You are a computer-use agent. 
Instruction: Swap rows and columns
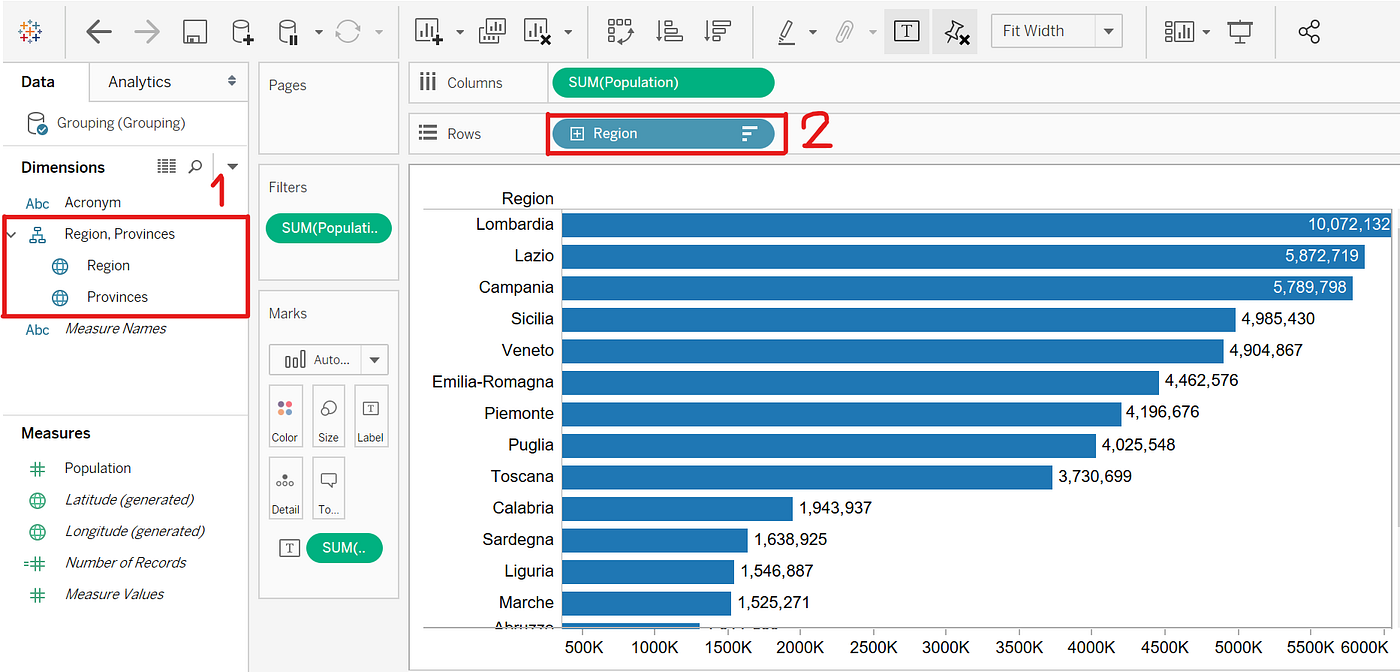621,32
